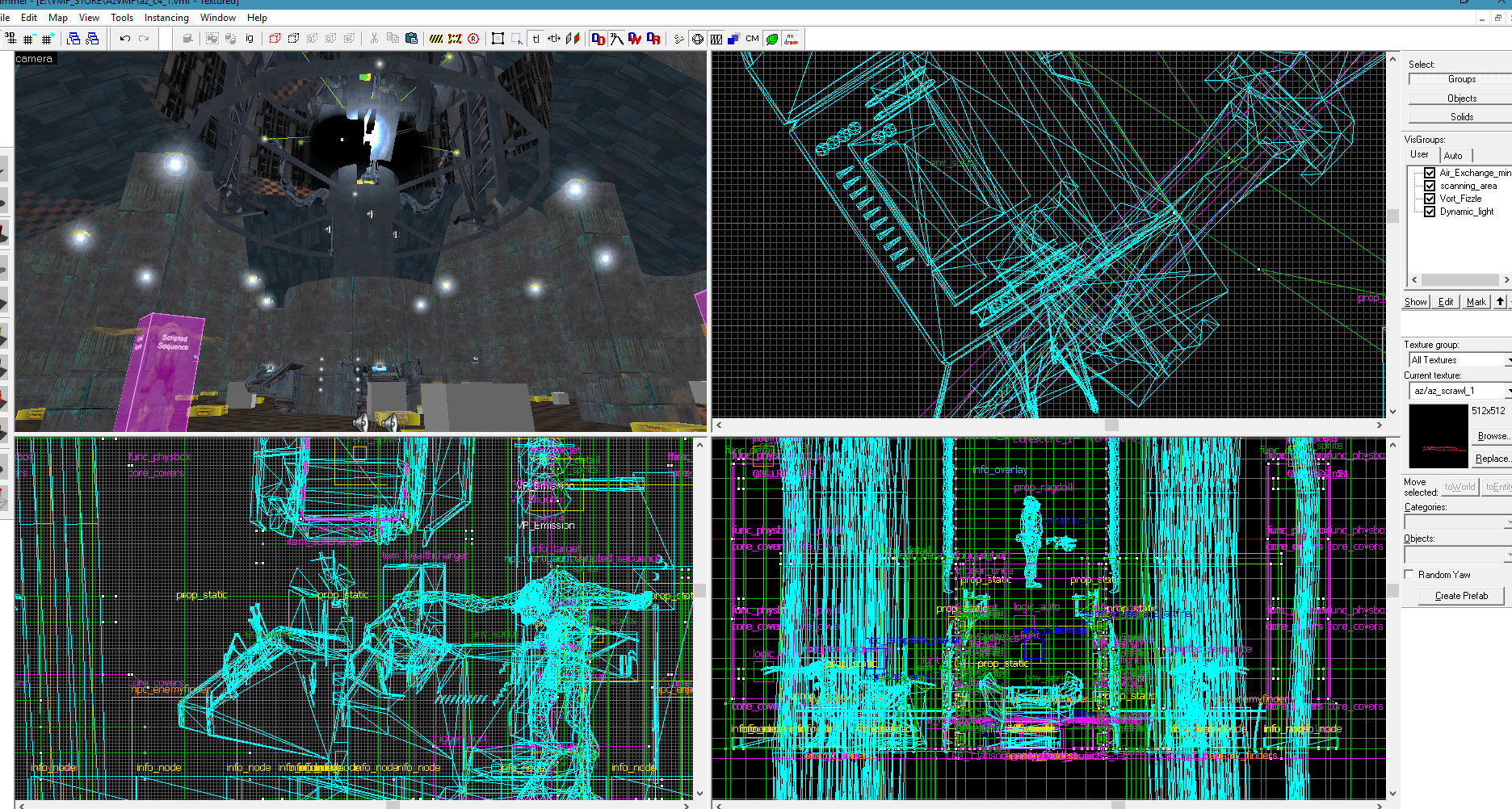Switch to the User visgroups tab
Screen dimensions: 1512x809
coord(1420,154)
